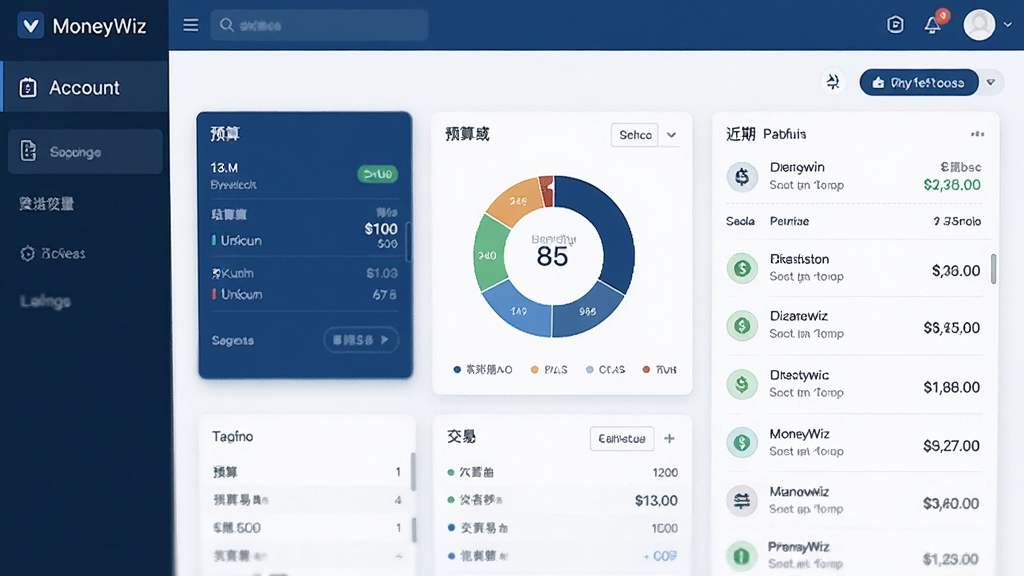
Task: Click the Sopnge document icon
Action: [x=28, y=151]
